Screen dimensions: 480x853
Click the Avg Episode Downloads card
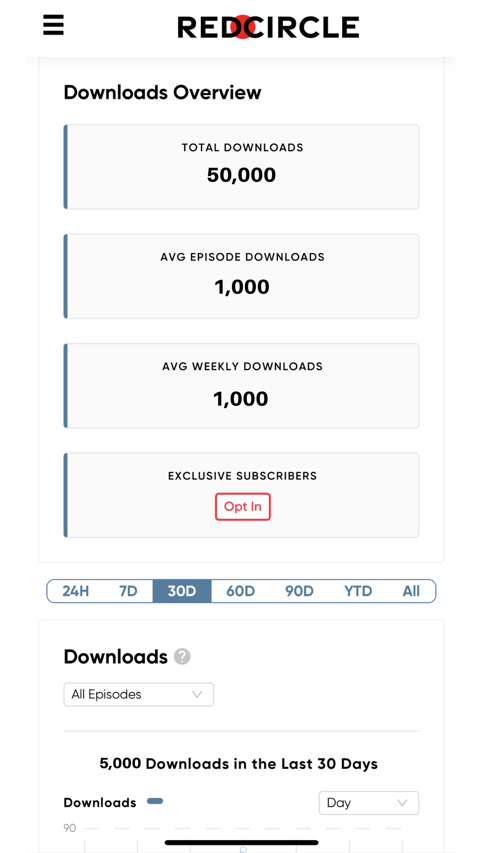click(x=242, y=276)
